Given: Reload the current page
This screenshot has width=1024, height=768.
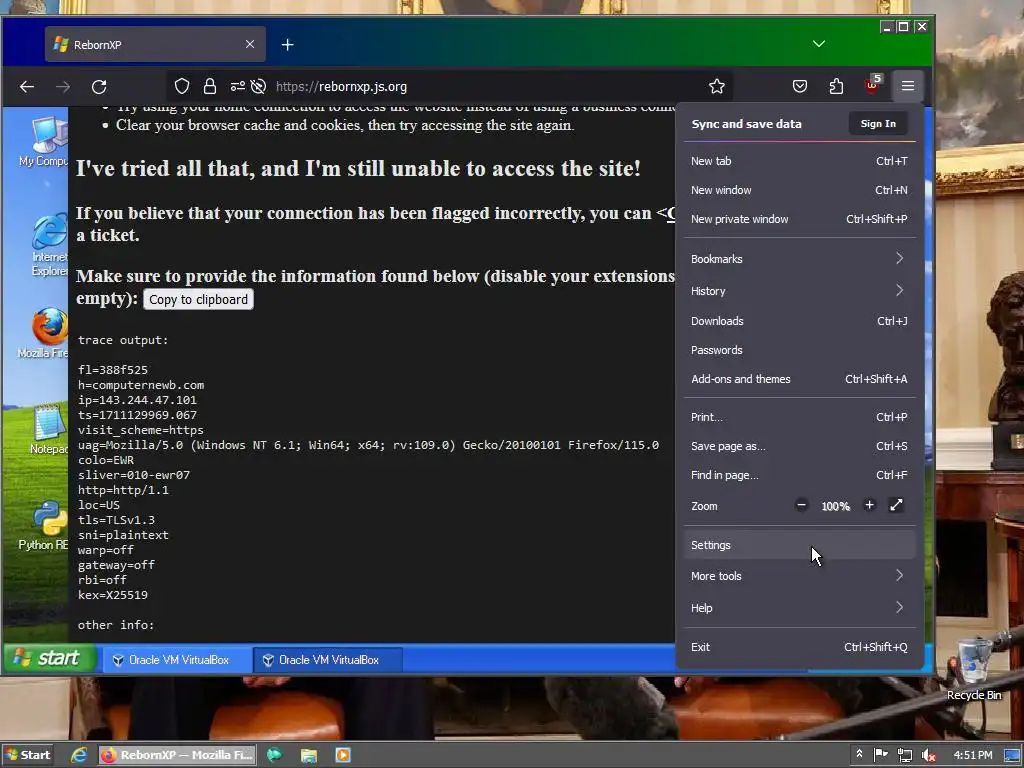Looking at the screenshot, I should coord(99,86).
